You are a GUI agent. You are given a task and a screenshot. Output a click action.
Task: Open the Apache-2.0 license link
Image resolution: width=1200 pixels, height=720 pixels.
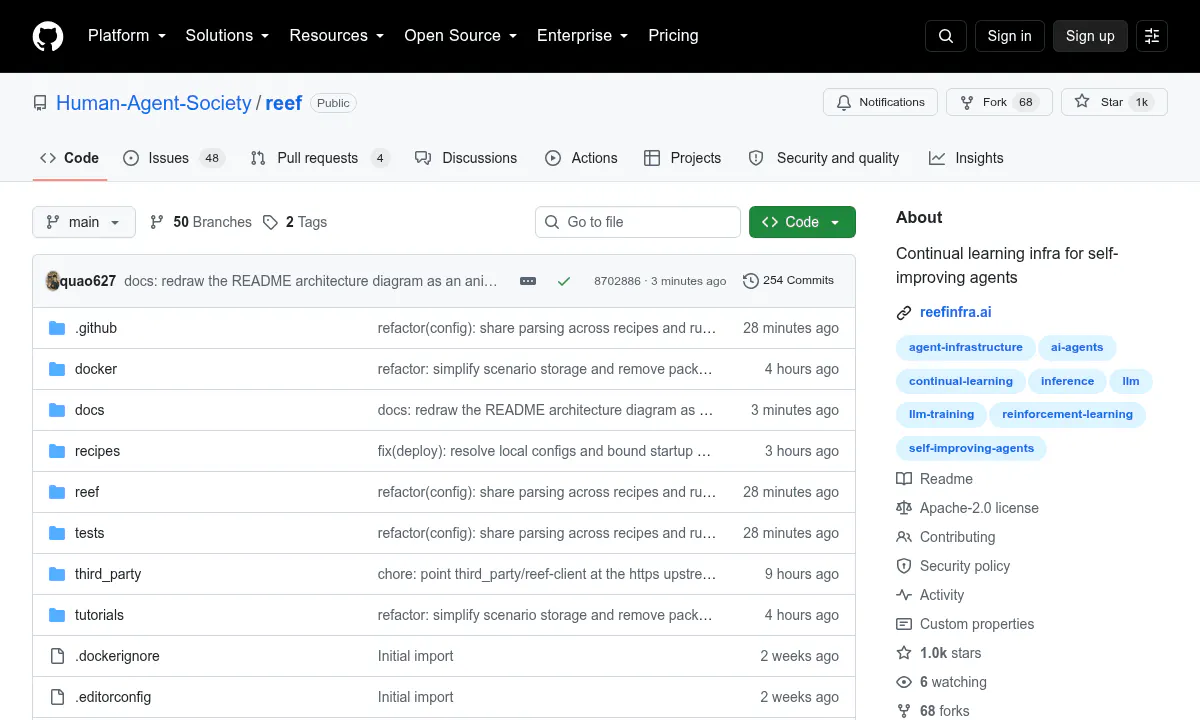coord(979,508)
